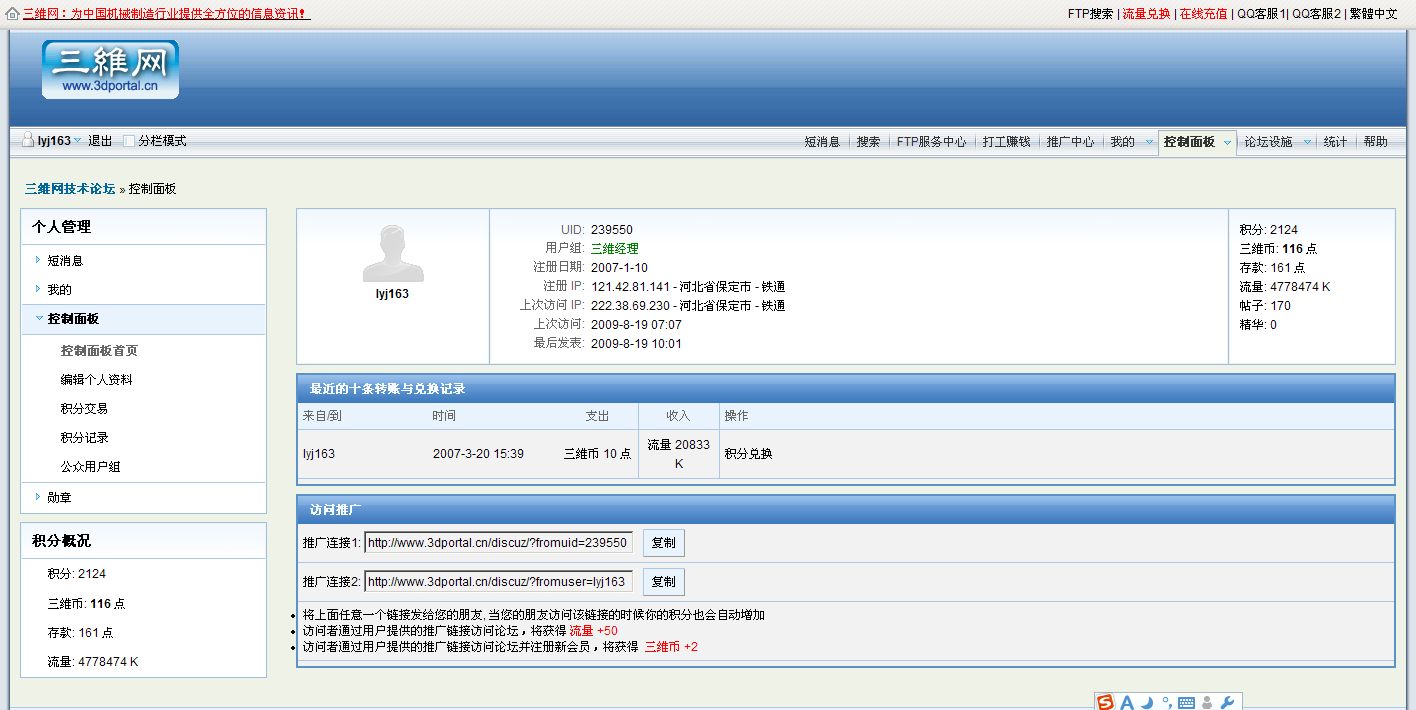
Task: Click the 上次访问 IP 222.38.69.230
Action: coord(630,306)
